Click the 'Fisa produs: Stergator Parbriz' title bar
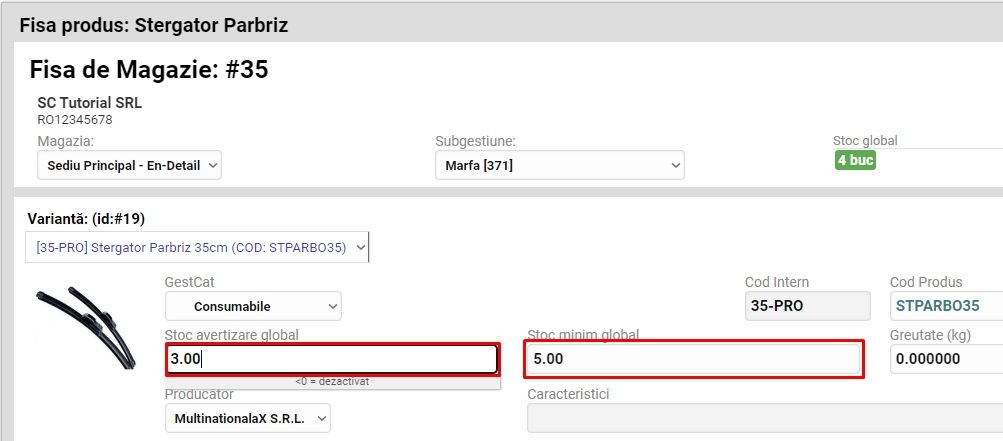1003x441 pixels. [x=154, y=25]
